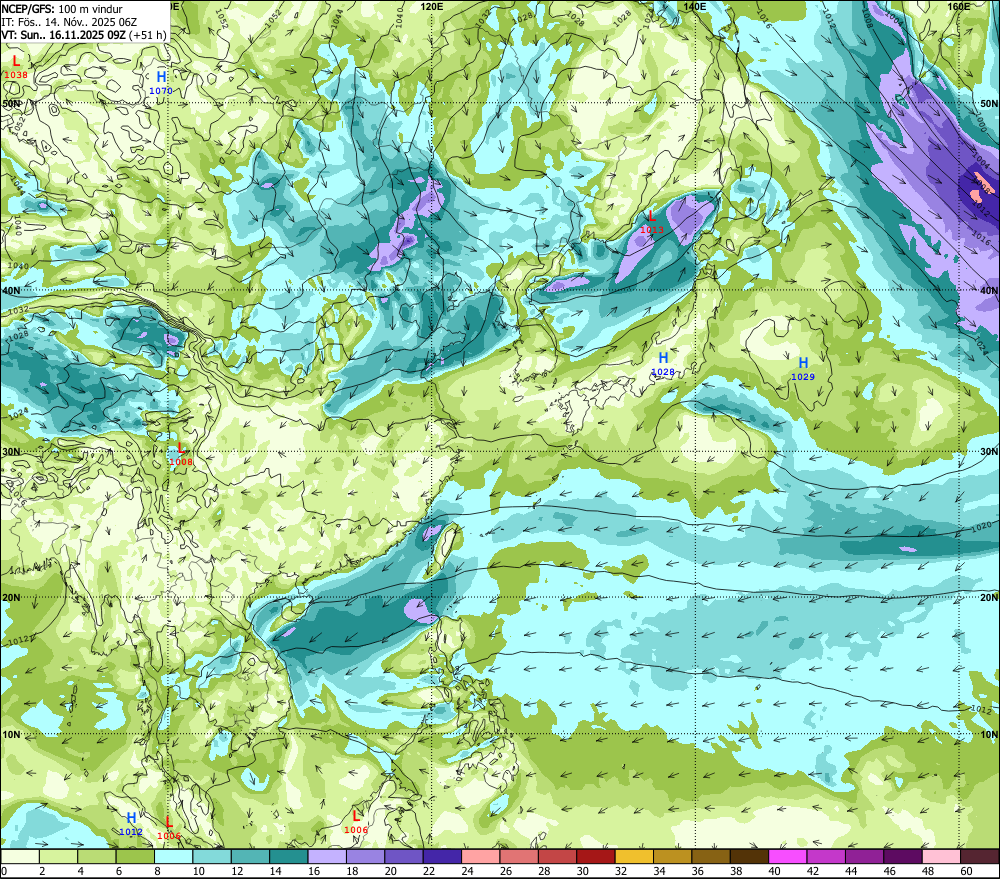The image size is (1000, 879).
Task: Click the pale pink 48–60 legend swatch
Action: coord(942,856)
